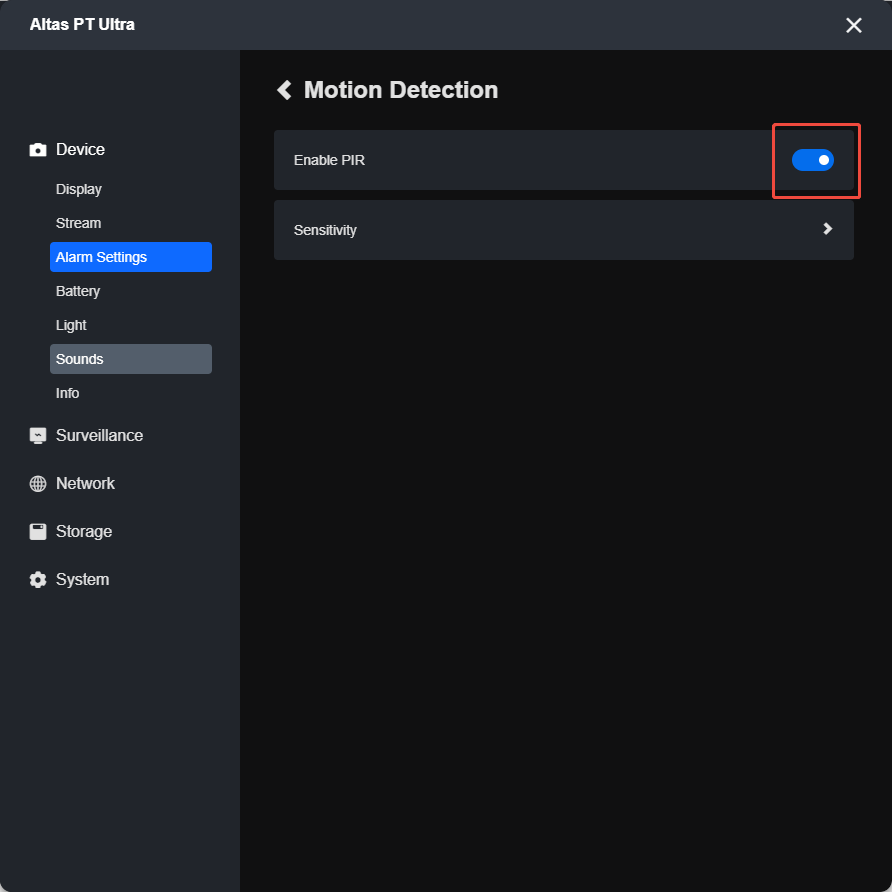Screen dimensions: 892x892
Task: Click the Motion Detection page heading
Action: [400, 90]
